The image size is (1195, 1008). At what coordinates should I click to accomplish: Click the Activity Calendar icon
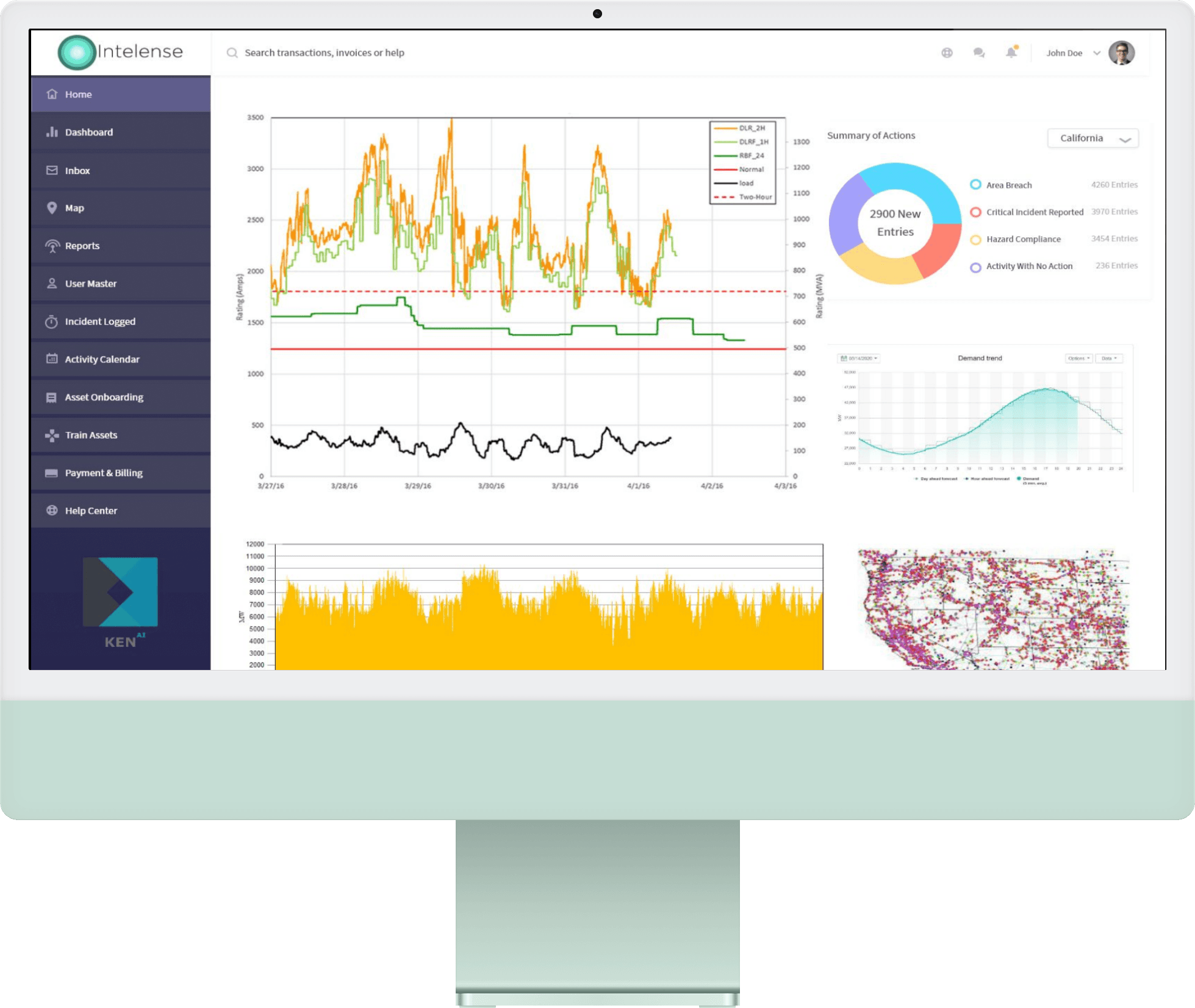pyautogui.click(x=52, y=359)
